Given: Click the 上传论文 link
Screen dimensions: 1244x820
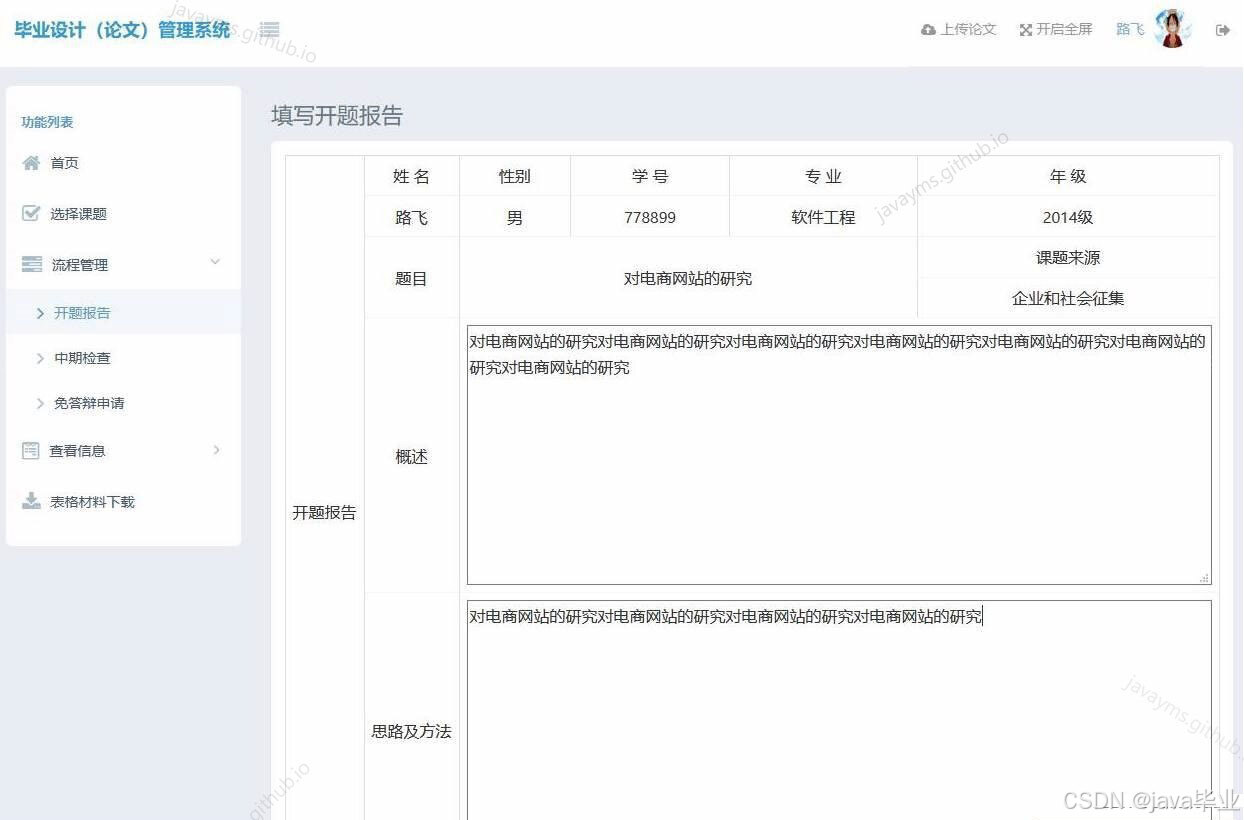Looking at the screenshot, I should (968, 30).
